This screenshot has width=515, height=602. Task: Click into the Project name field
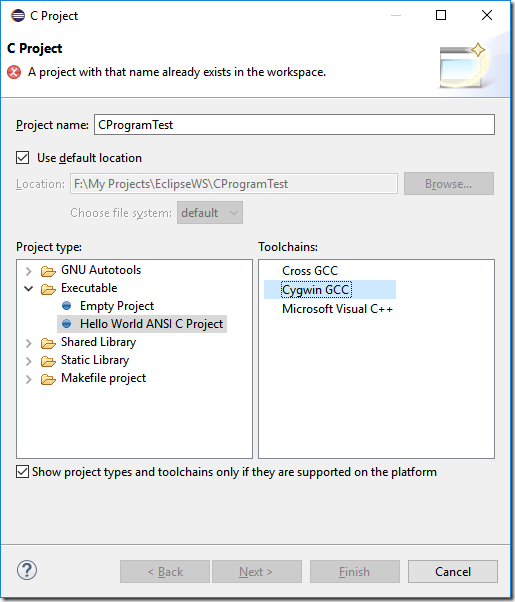tap(294, 125)
